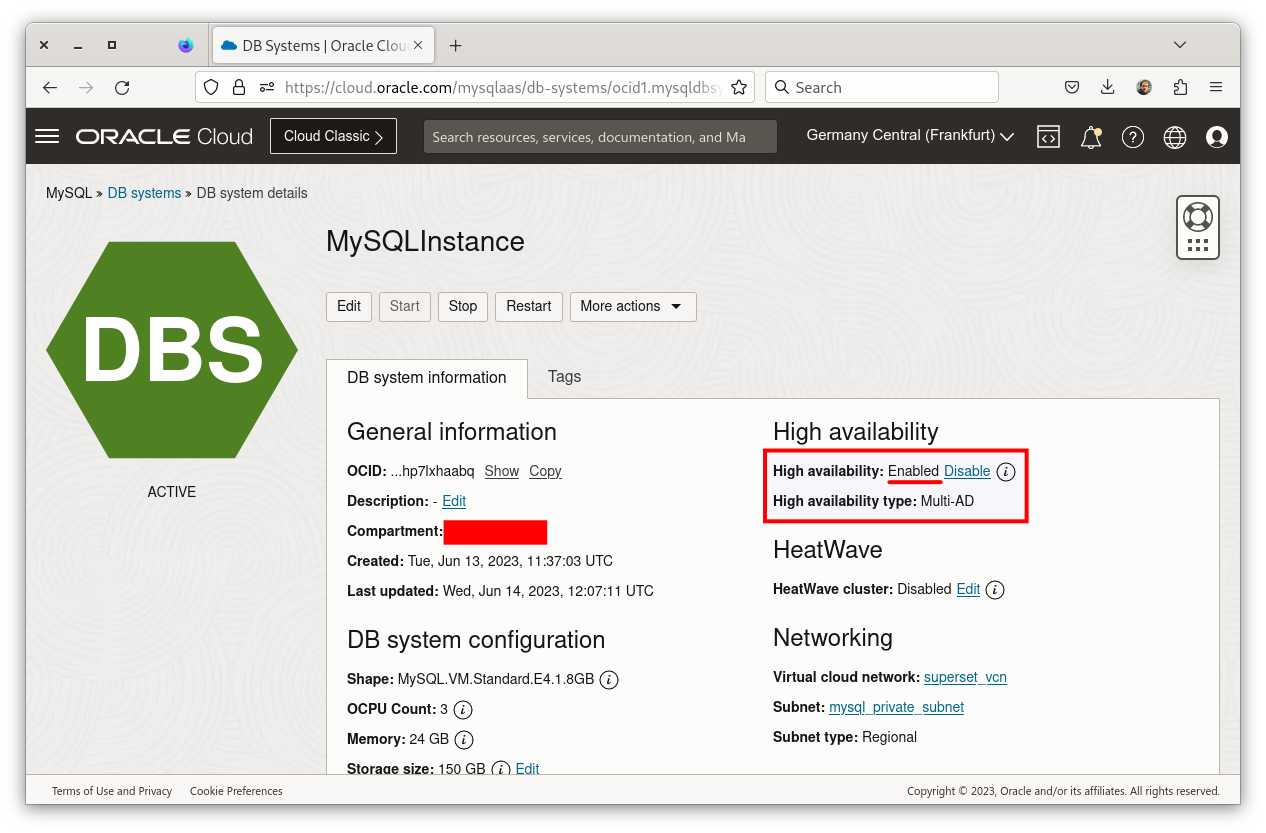Click the life buoy support widget
Image resolution: width=1266 pixels, height=833 pixels.
(1198, 216)
